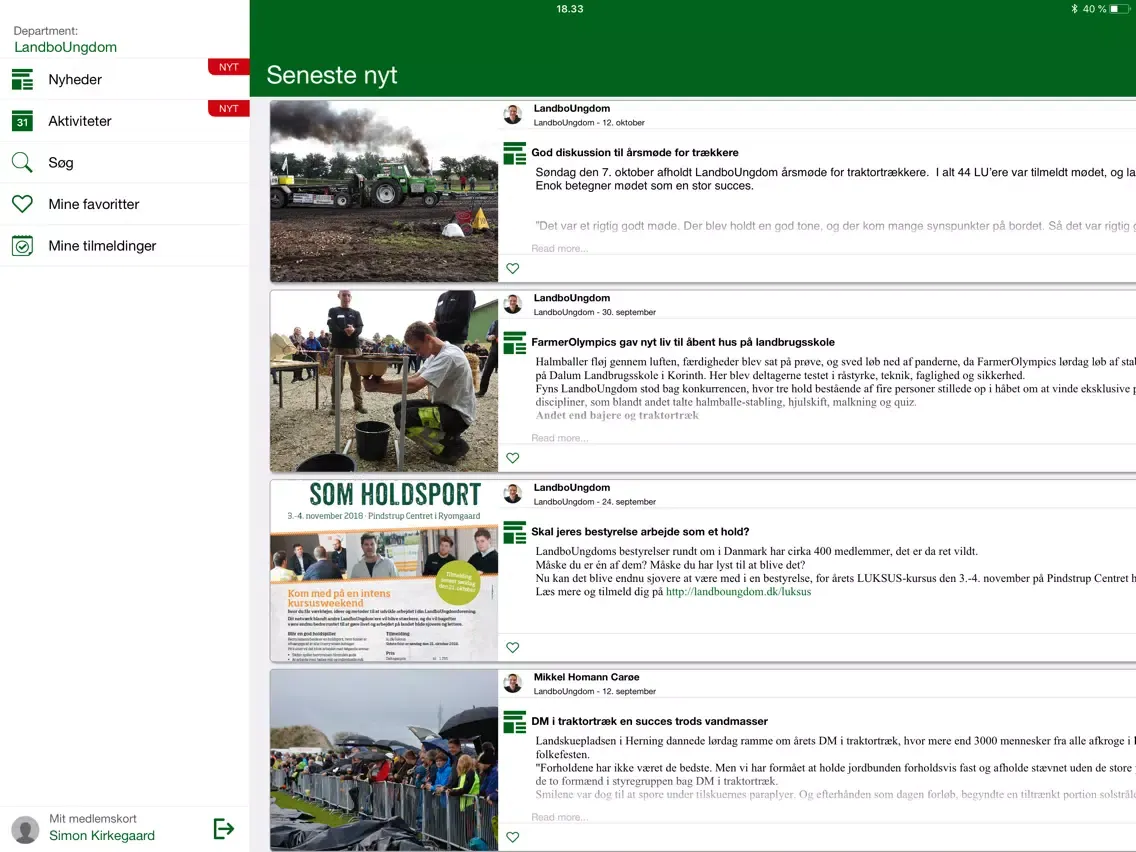Favorite the årsmøde for trækkere post
Image resolution: width=1136 pixels, height=852 pixels.
pyautogui.click(x=513, y=268)
